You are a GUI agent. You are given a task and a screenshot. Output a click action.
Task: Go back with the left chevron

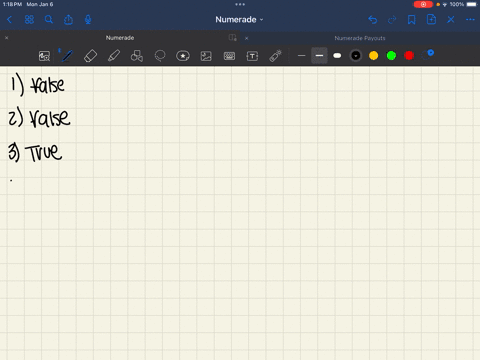[9, 20]
